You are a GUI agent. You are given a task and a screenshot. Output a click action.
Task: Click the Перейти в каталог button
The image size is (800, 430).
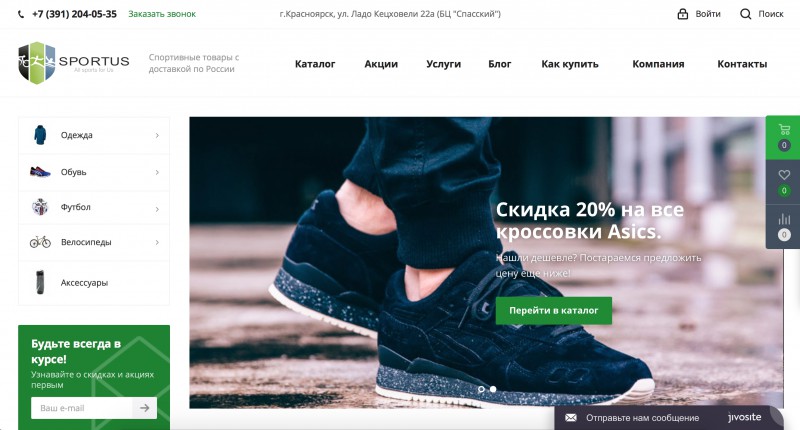click(x=554, y=310)
